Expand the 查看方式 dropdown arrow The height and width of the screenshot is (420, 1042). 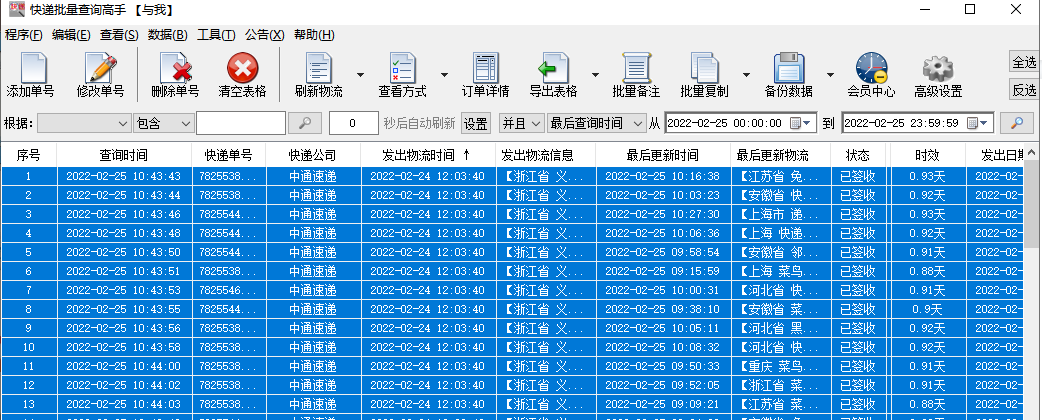tap(444, 74)
